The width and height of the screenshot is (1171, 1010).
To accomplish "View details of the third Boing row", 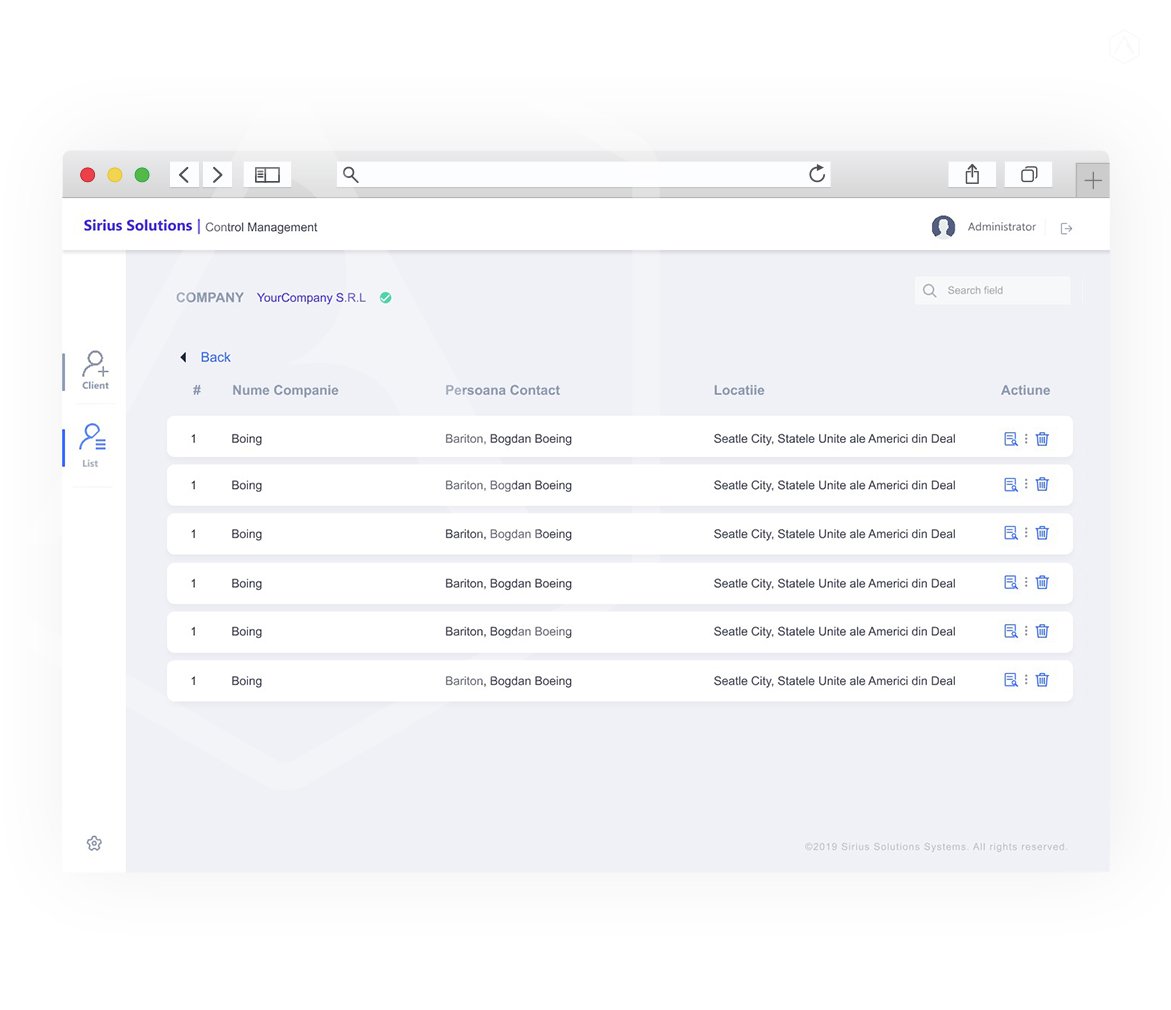I will 1010,533.
